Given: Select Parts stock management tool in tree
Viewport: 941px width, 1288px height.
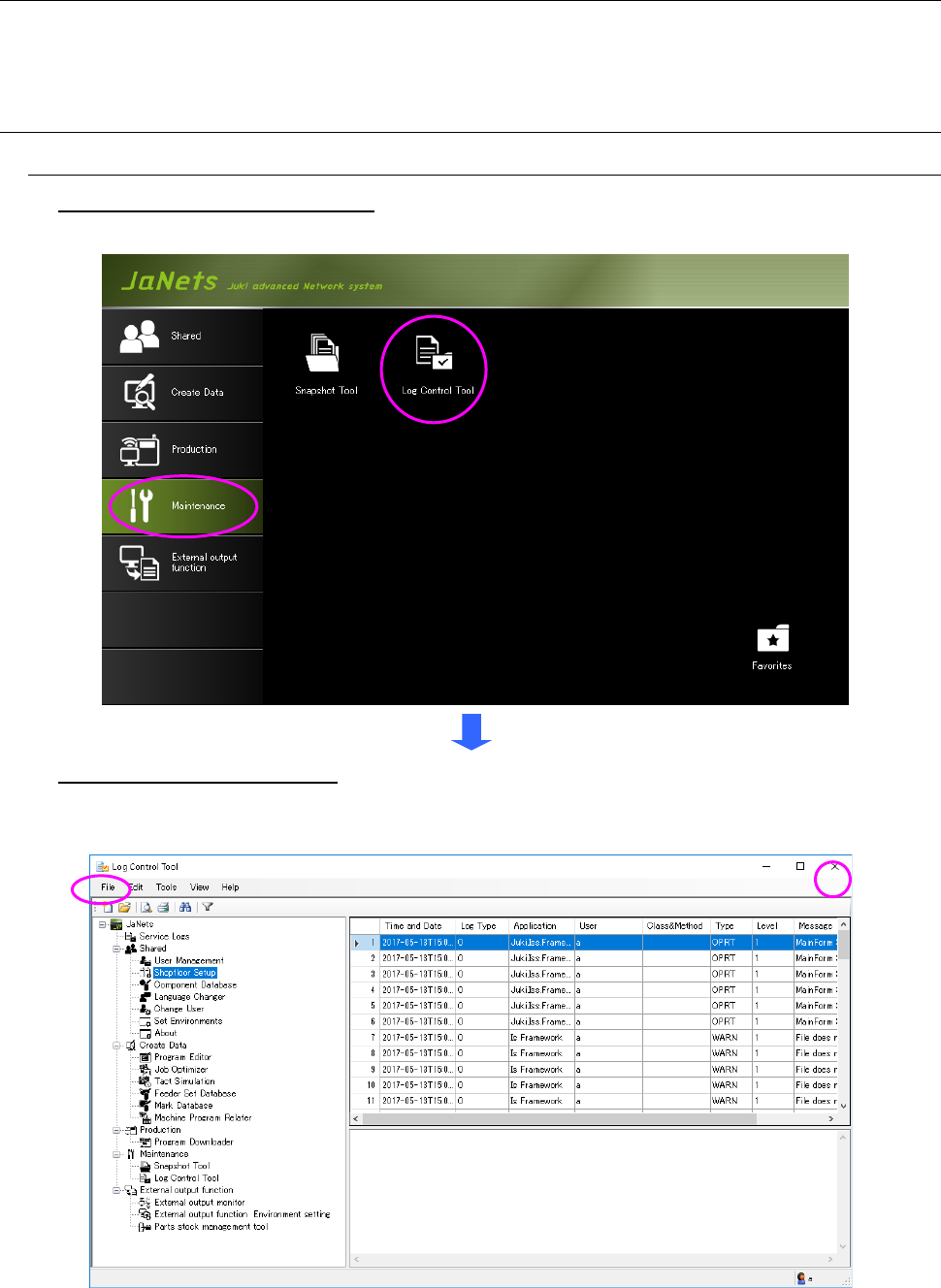Looking at the screenshot, I should tap(211, 1227).
